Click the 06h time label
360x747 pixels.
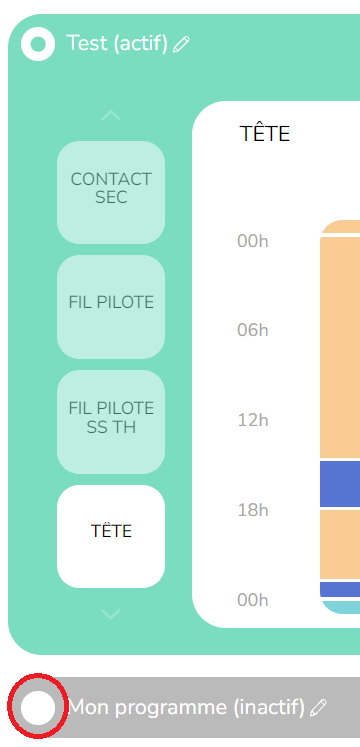(253, 330)
